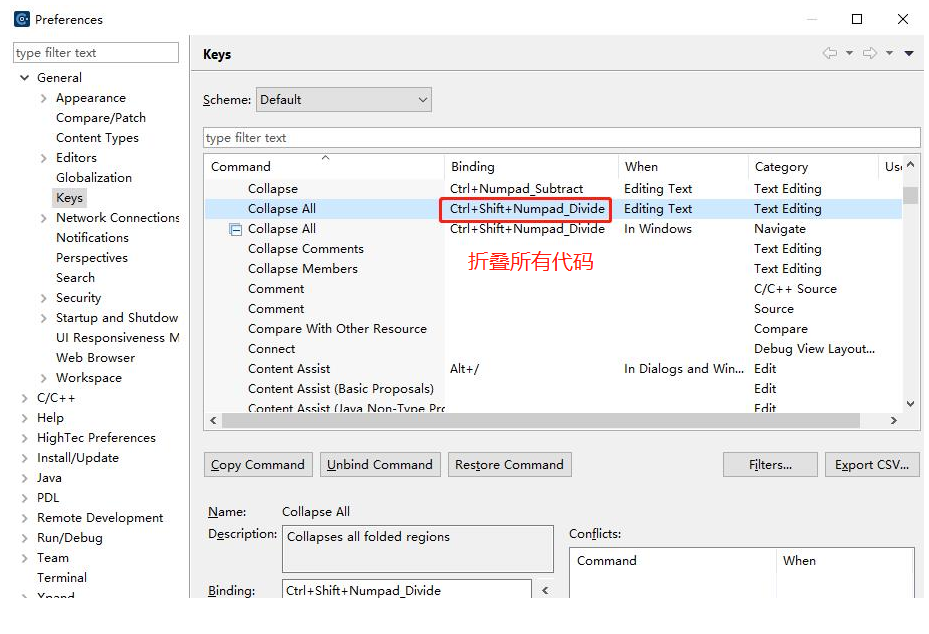Open the Scheme dropdown showing Default
The image size is (929, 634).
pyautogui.click(x=343, y=99)
